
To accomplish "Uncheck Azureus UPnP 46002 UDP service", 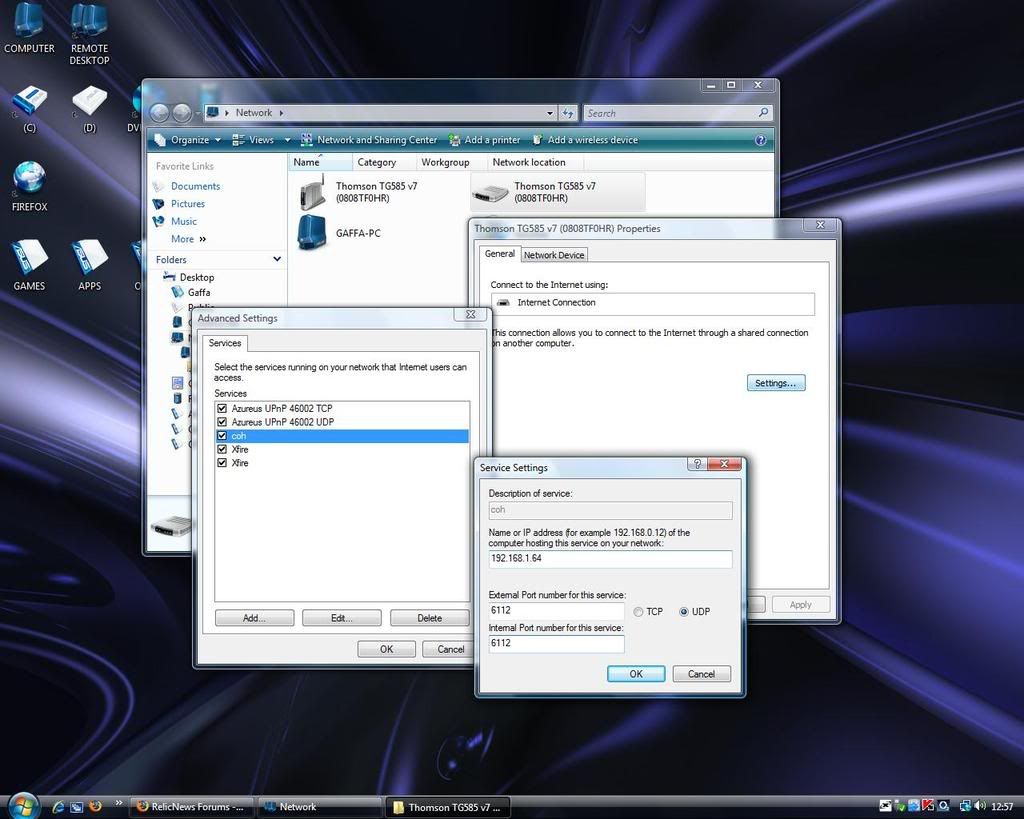I will (x=222, y=422).
